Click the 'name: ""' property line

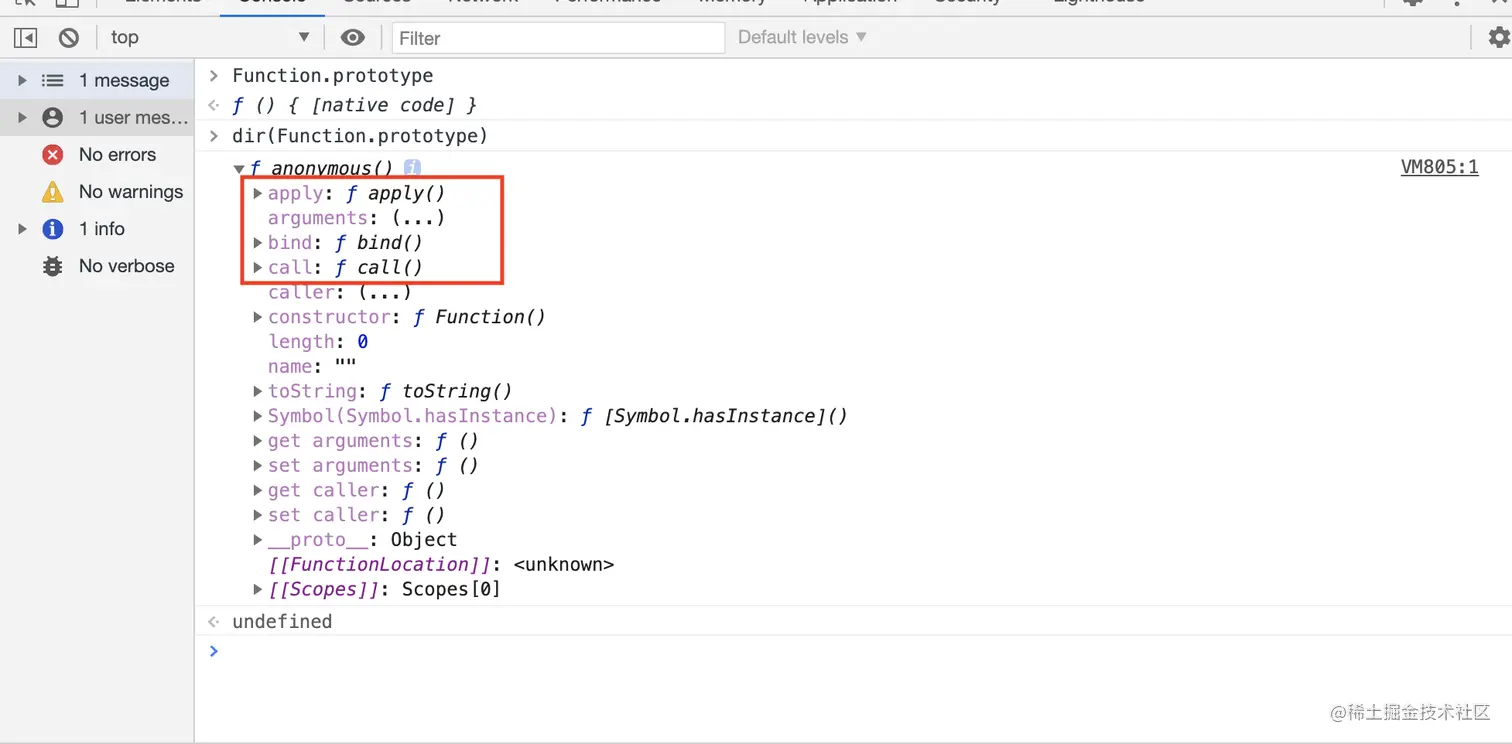pos(312,366)
